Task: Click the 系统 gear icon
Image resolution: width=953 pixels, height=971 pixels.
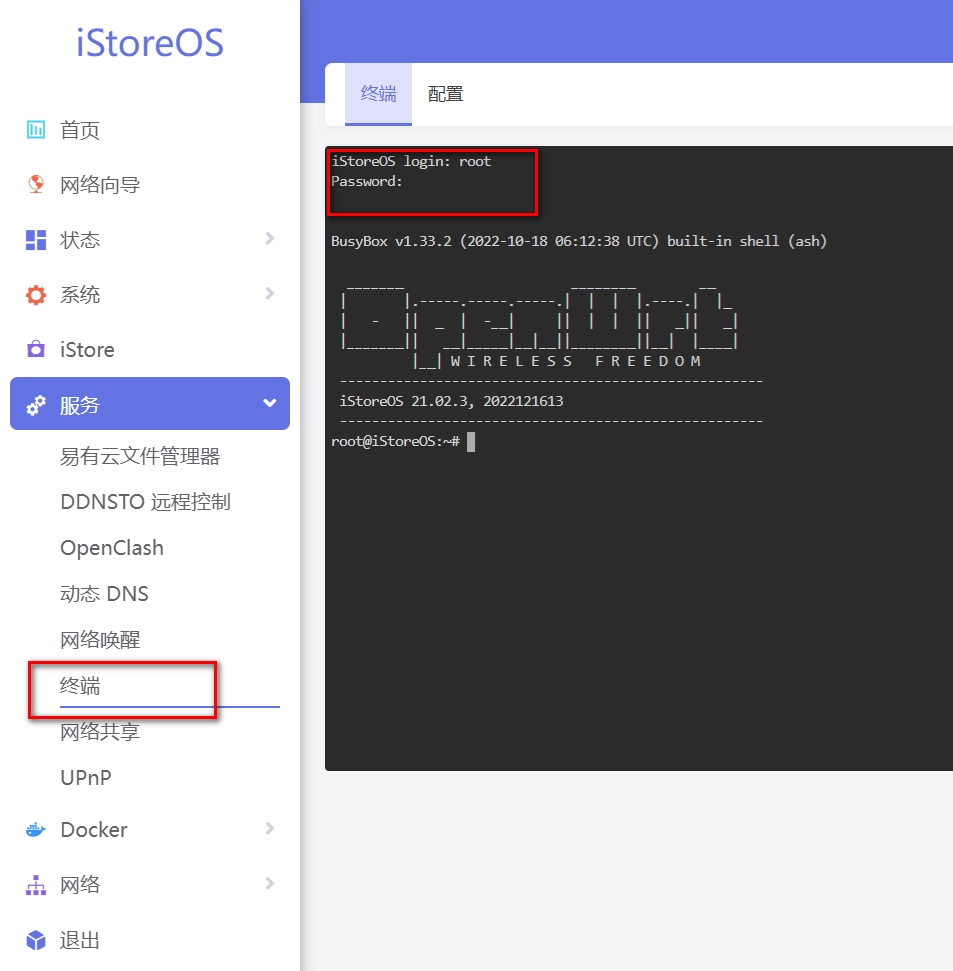Action: tap(36, 295)
